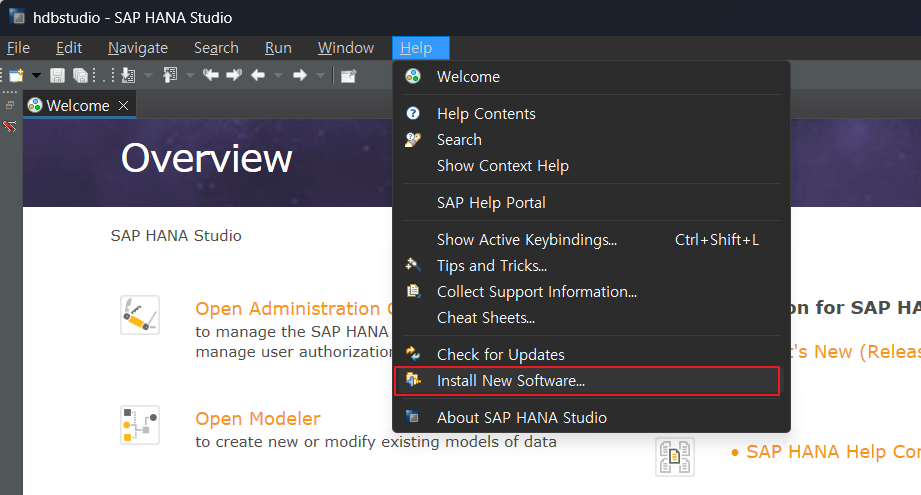Jump to previous edit location icon
921x495 pixels.
210,75
